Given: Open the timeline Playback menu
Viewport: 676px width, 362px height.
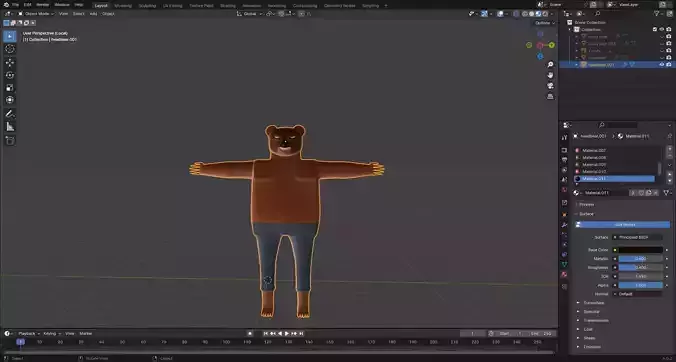Looking at the screenshot, I should pos(28,334).
